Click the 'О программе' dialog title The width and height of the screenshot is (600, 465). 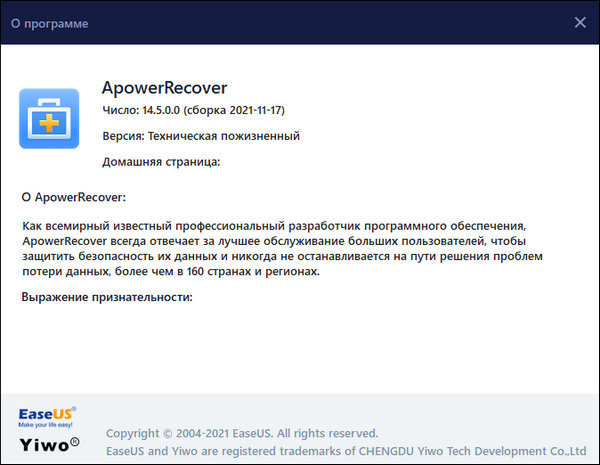pyautogui.click(x=49, y=24)
